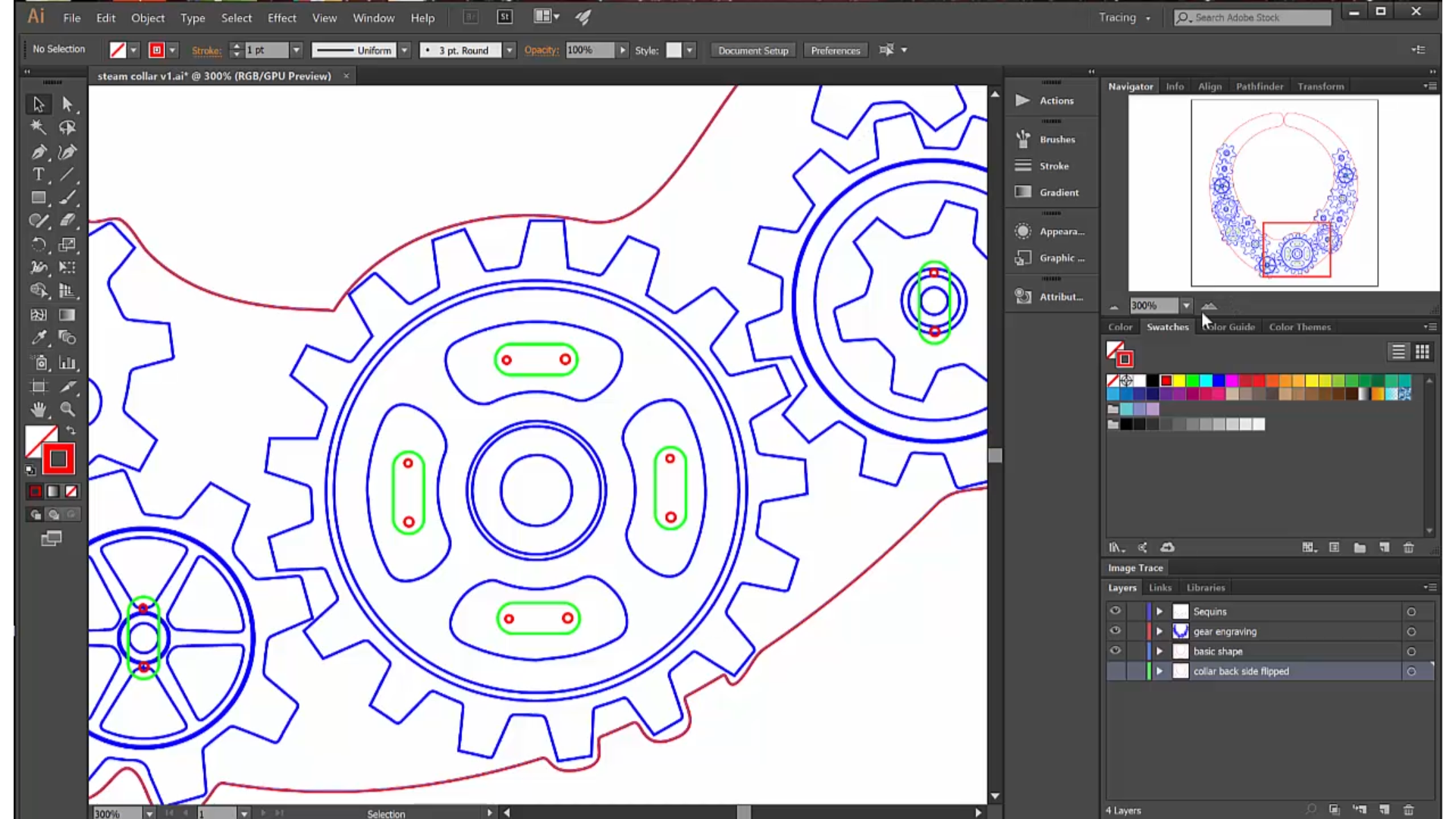The width and height of the screenshot is (1456, 819).
Task: Open the Stroke panel
Action: (1054, 165)
